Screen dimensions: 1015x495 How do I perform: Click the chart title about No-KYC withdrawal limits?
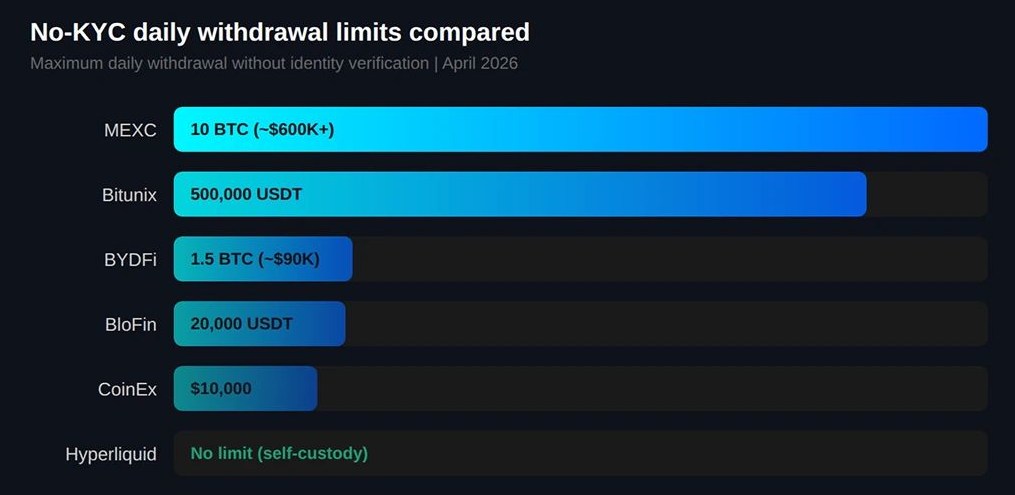click(279, 32)
